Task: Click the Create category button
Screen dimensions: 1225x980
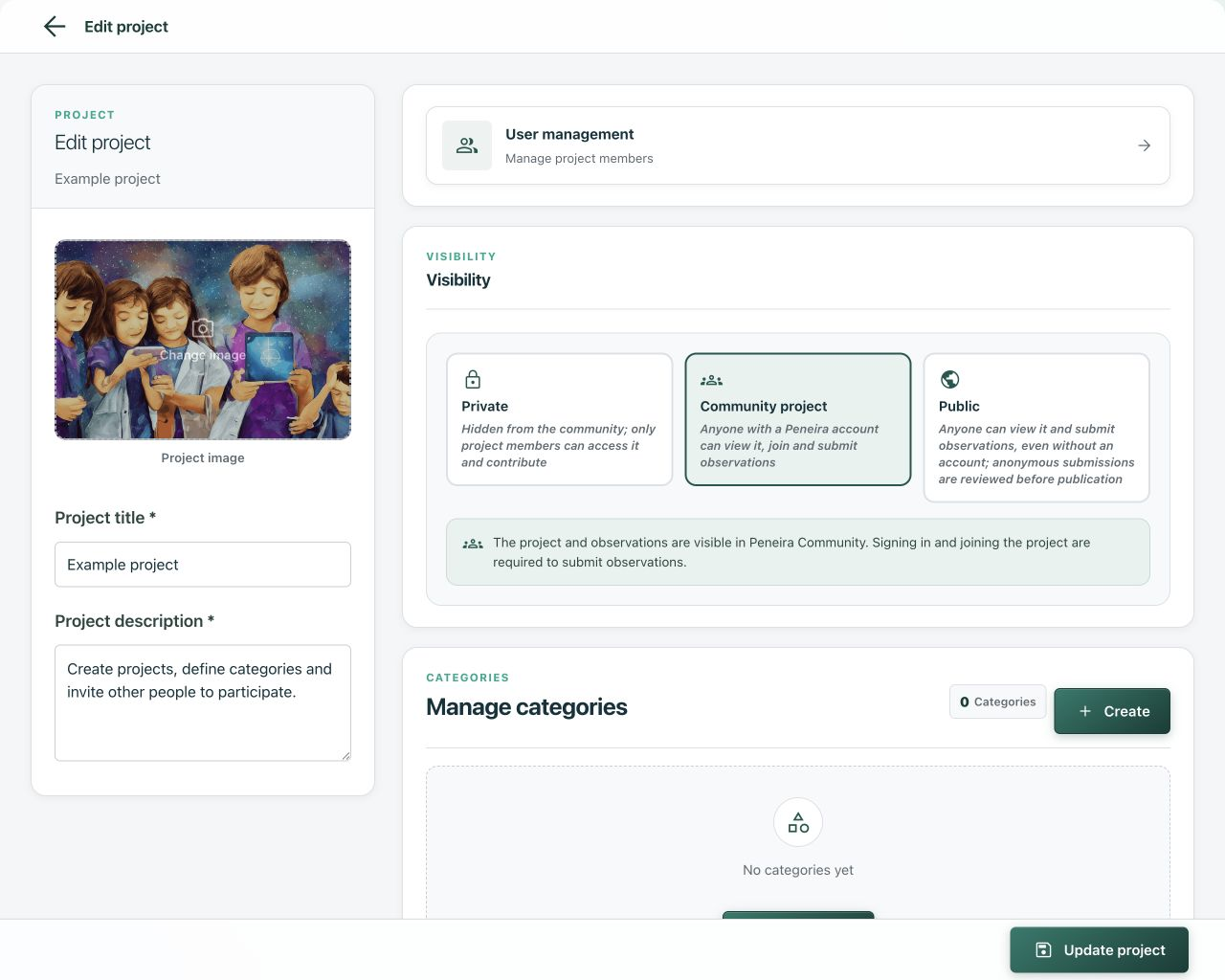Action: 1112,711
